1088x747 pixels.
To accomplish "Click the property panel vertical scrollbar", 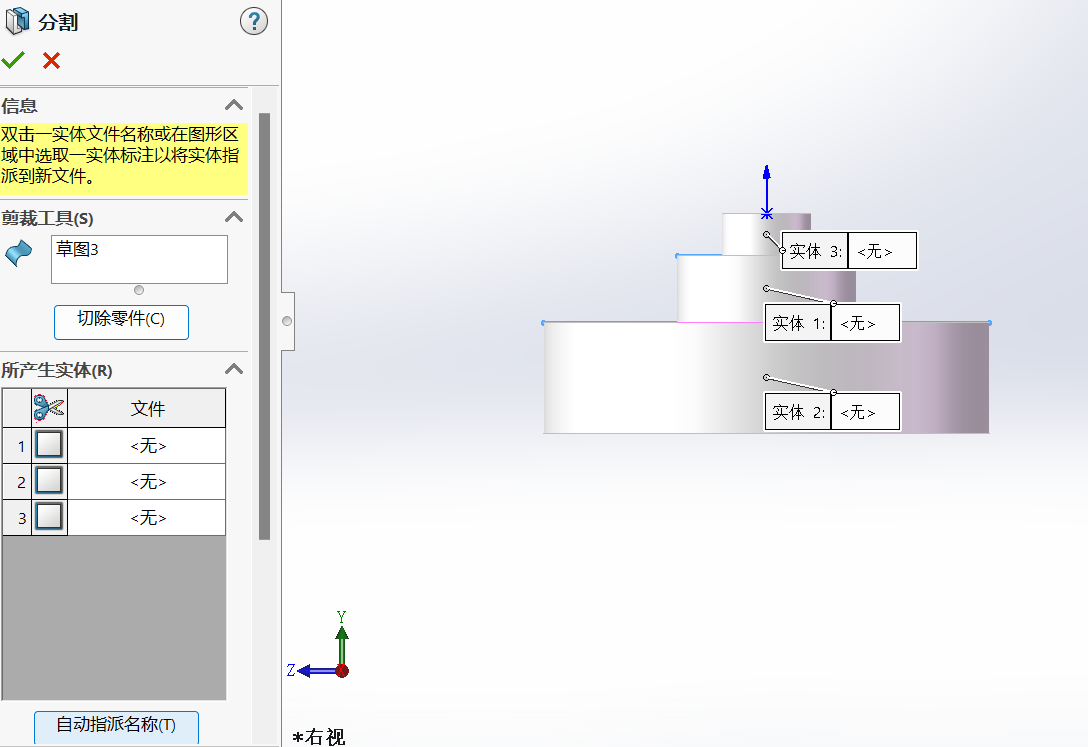I will [x=264, y=326].
